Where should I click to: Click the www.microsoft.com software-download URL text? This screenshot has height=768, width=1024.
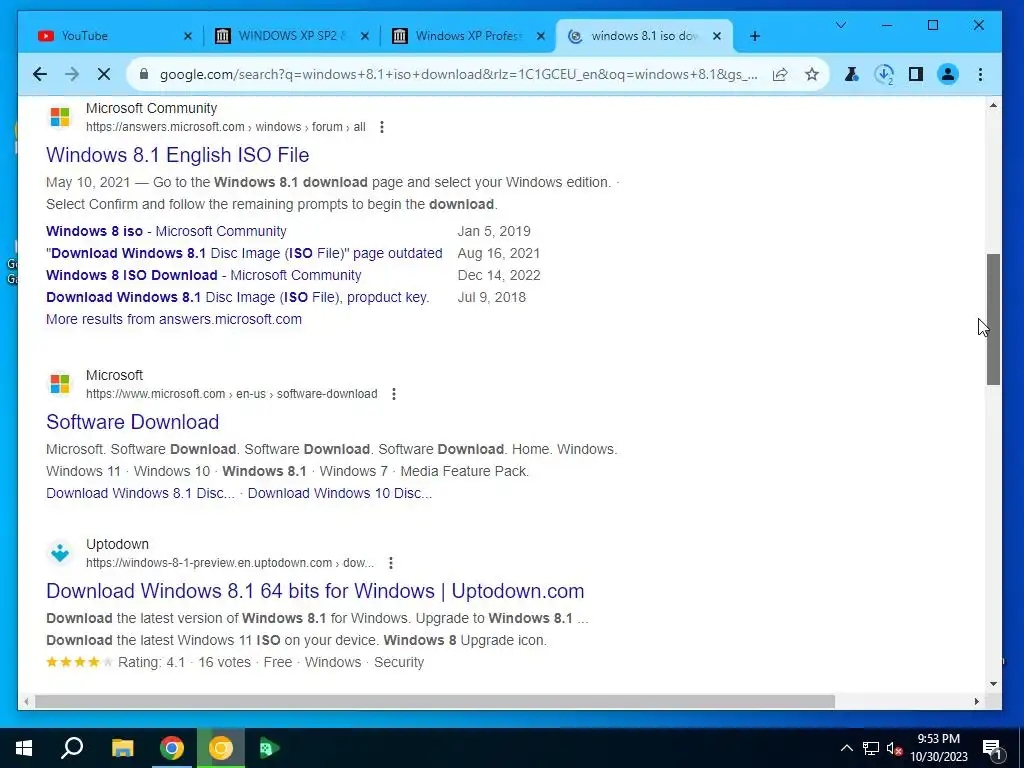pos(232,394)
